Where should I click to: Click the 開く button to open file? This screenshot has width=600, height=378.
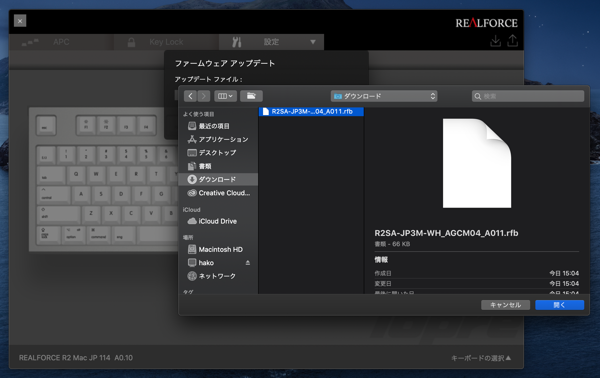(559, 305)
